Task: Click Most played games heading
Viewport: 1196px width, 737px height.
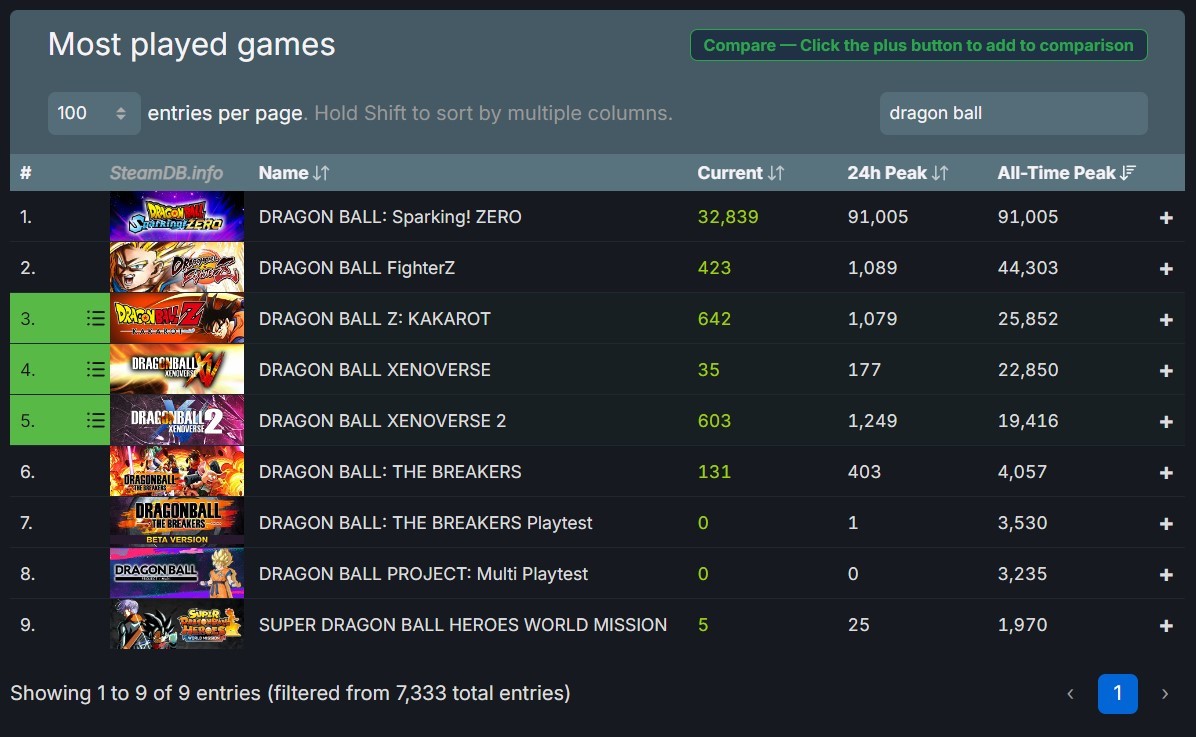Action: point(191,45)
